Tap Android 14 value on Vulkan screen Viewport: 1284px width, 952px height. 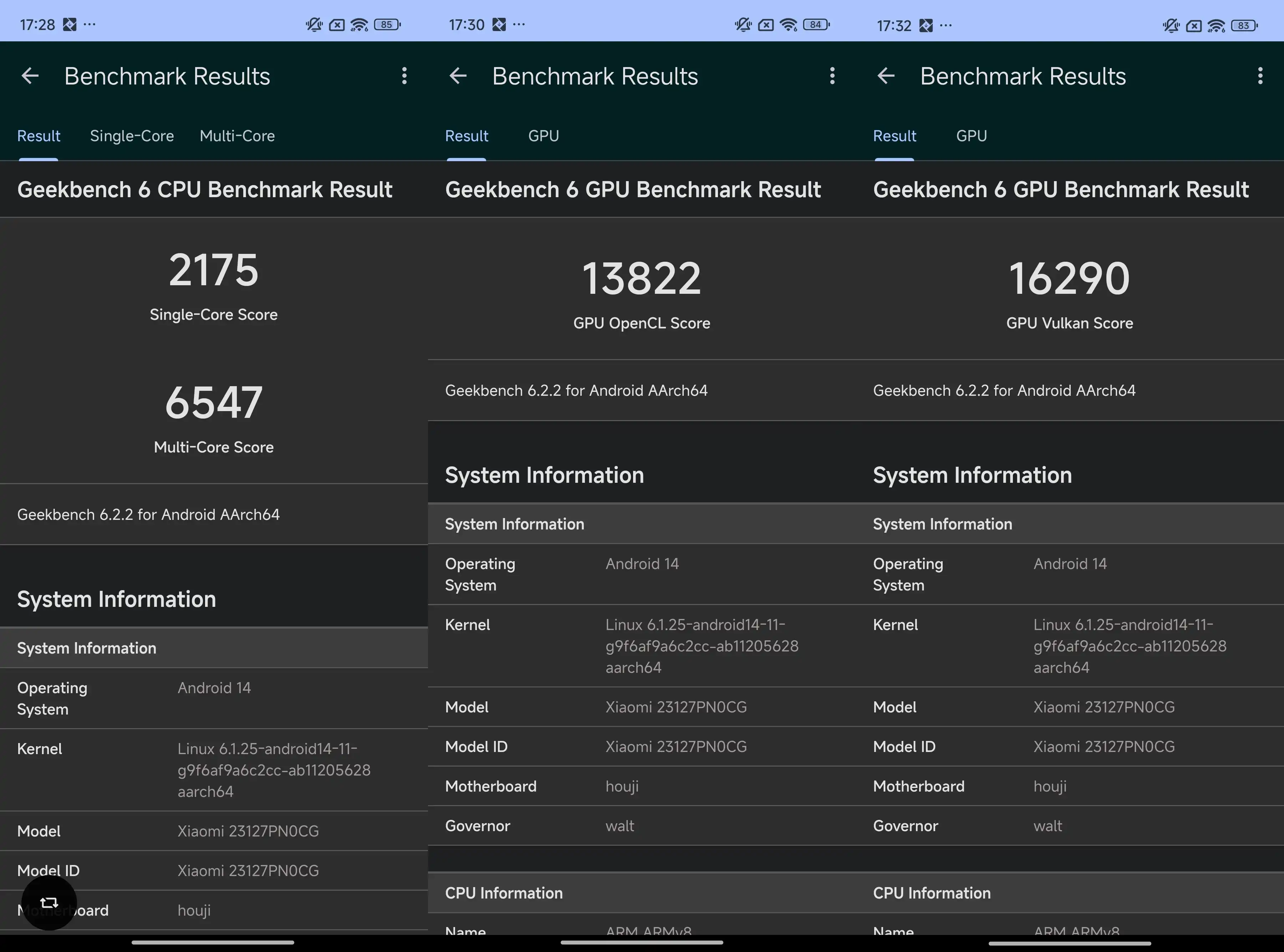(1070, 564)
